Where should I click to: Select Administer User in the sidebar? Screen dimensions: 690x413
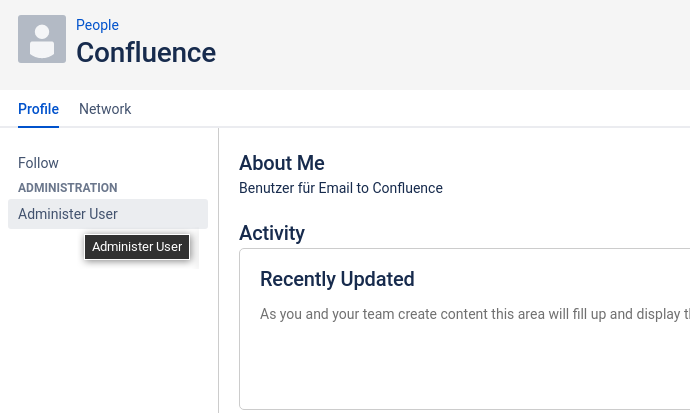[68, 214]
